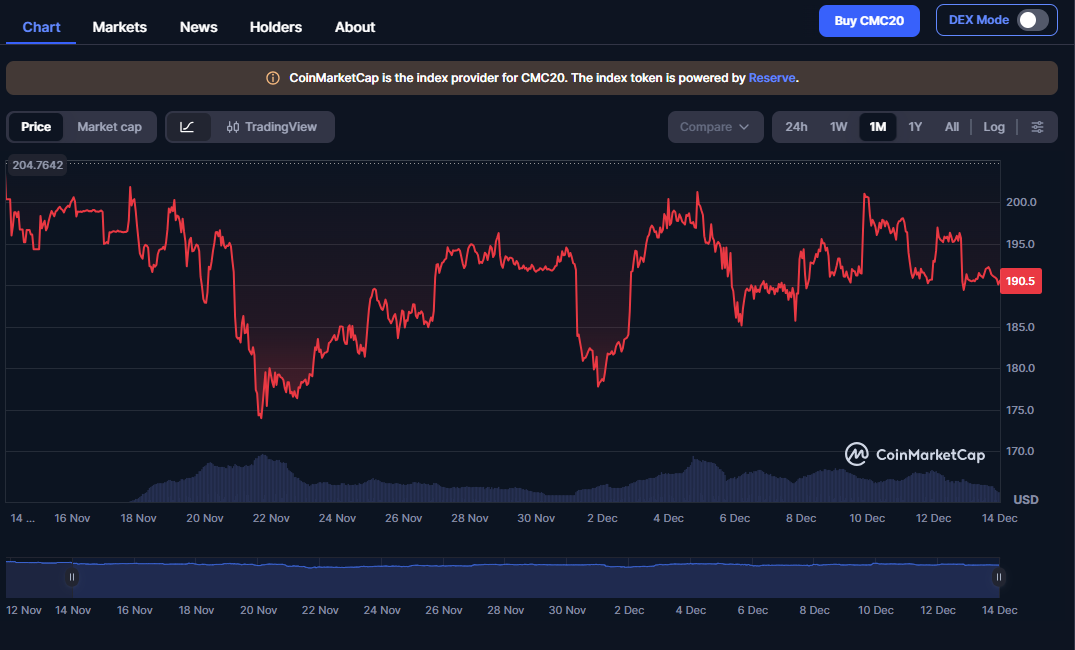
Task: Select the 1W range option
Action: 838,127
